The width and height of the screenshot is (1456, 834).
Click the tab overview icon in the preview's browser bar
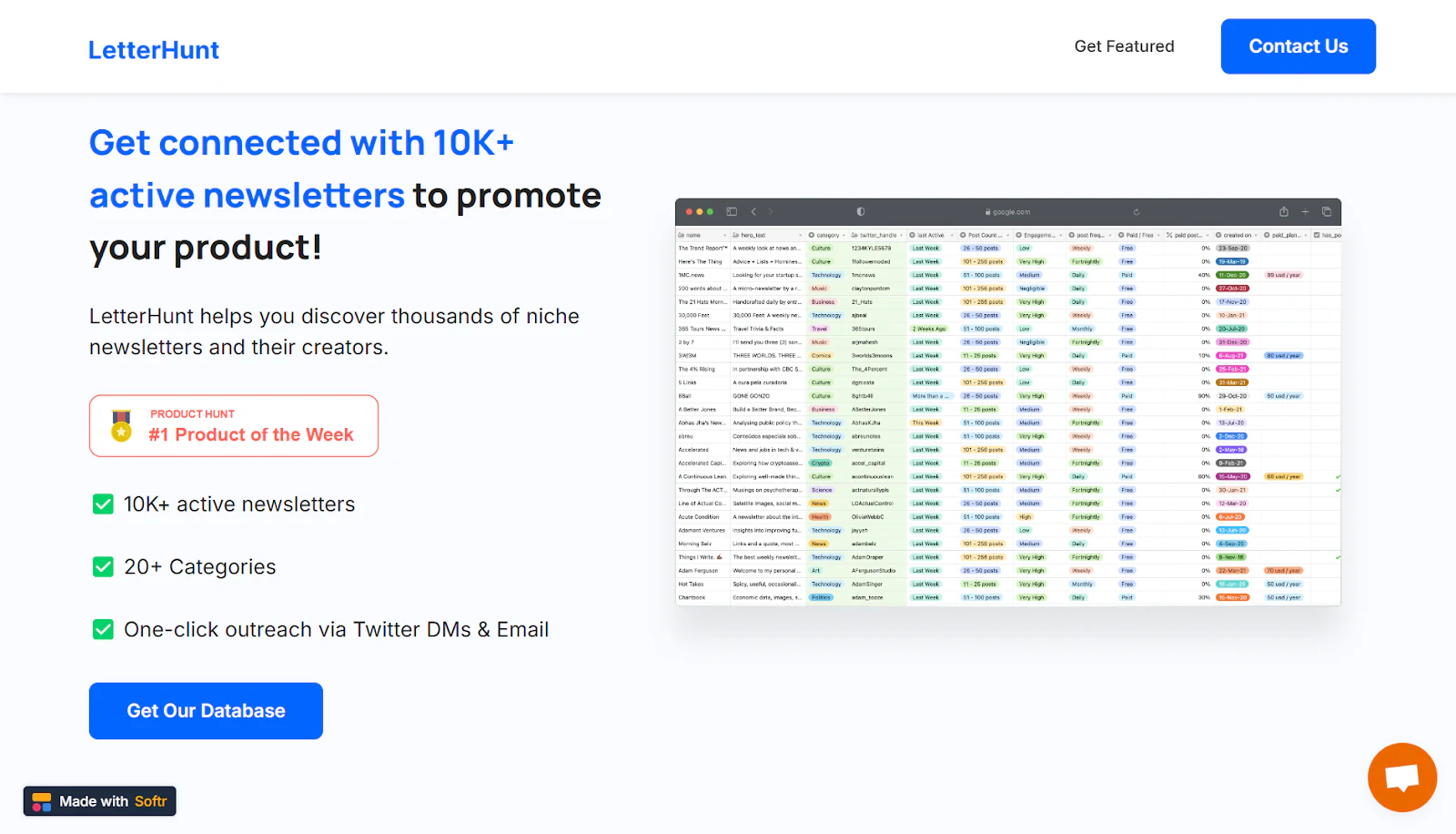(x=1327, y=211)
